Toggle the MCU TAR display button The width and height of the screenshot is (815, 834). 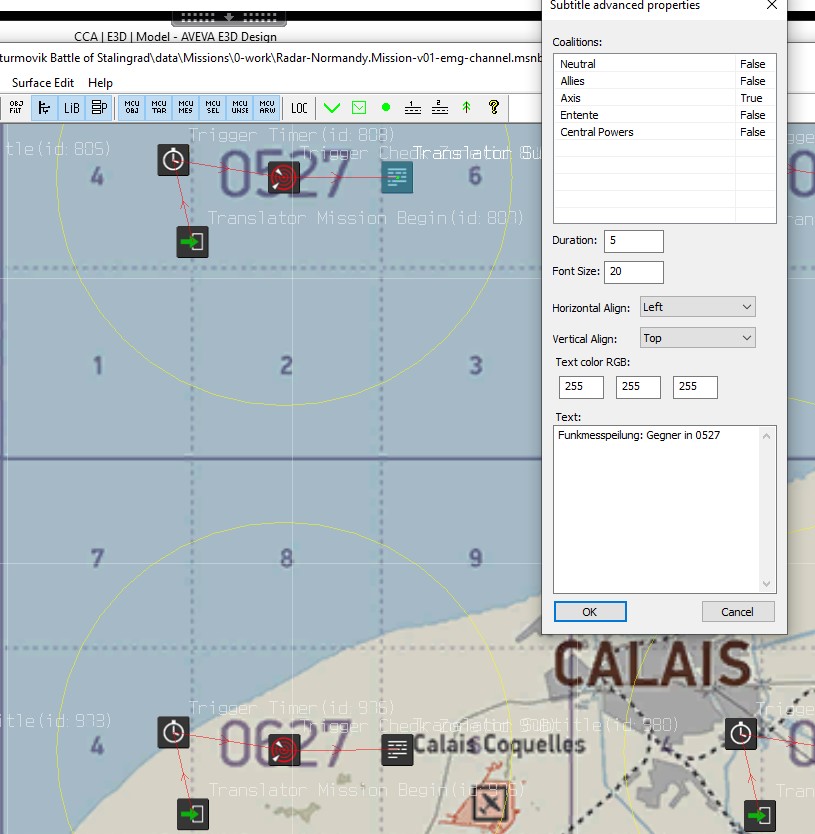click(x=159, y=108)
